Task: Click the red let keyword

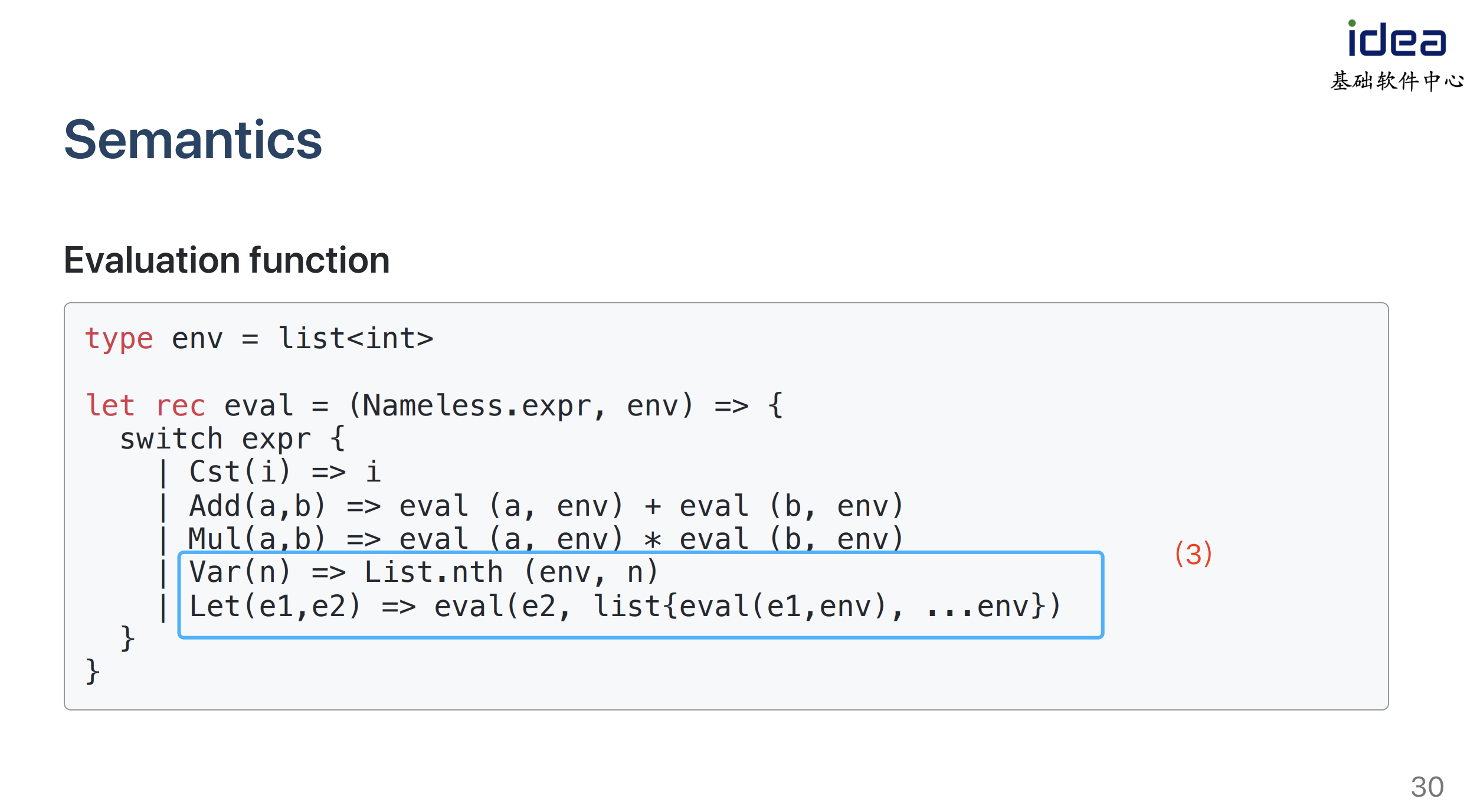Action: 110,405
